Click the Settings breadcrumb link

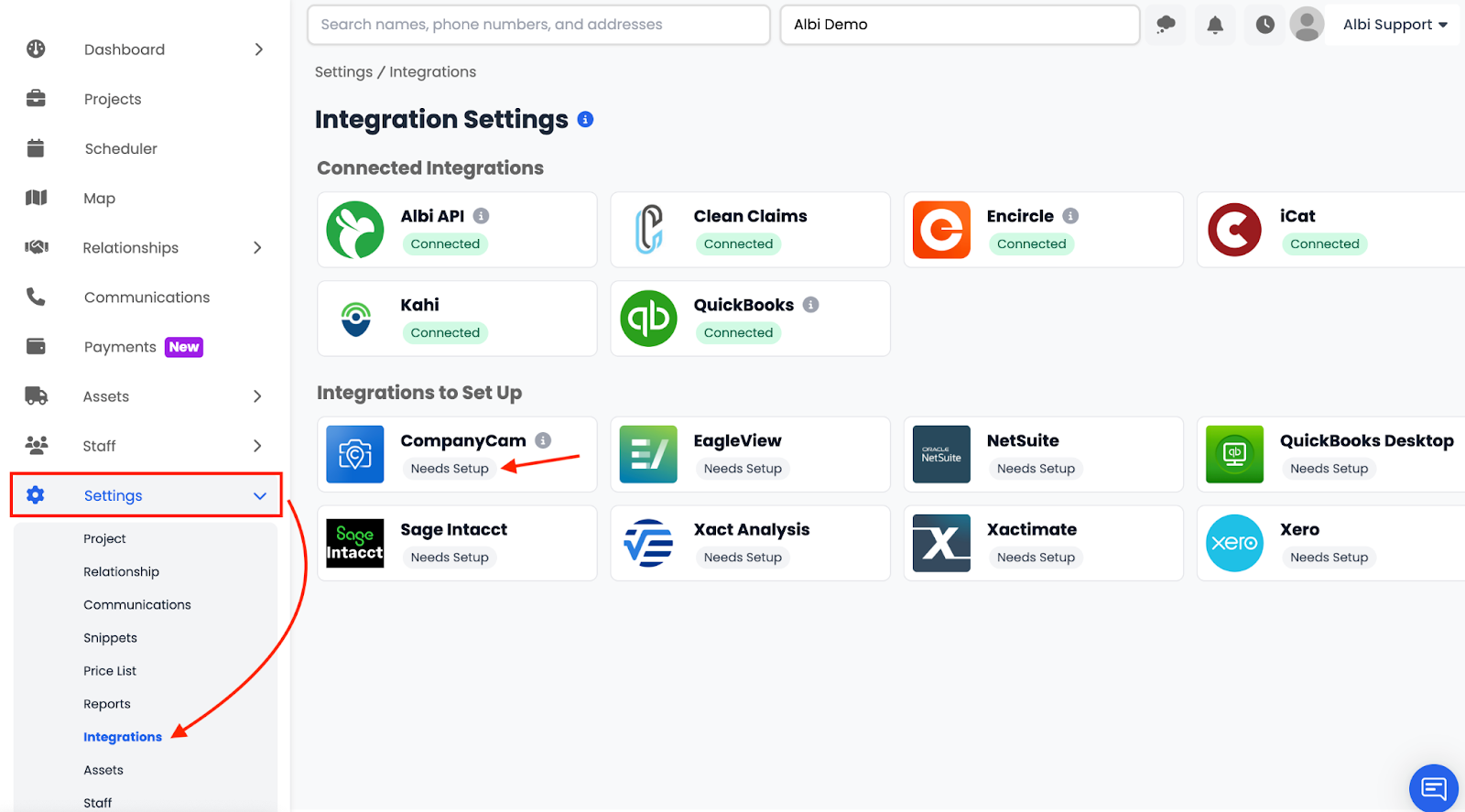point(343,72)
